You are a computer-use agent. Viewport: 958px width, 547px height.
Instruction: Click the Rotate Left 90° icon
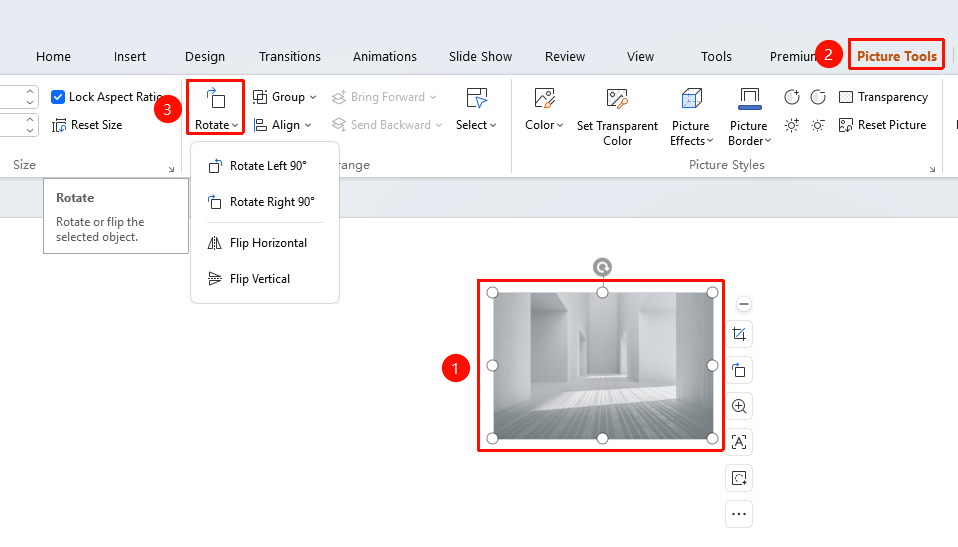click(x=214, y=166)
